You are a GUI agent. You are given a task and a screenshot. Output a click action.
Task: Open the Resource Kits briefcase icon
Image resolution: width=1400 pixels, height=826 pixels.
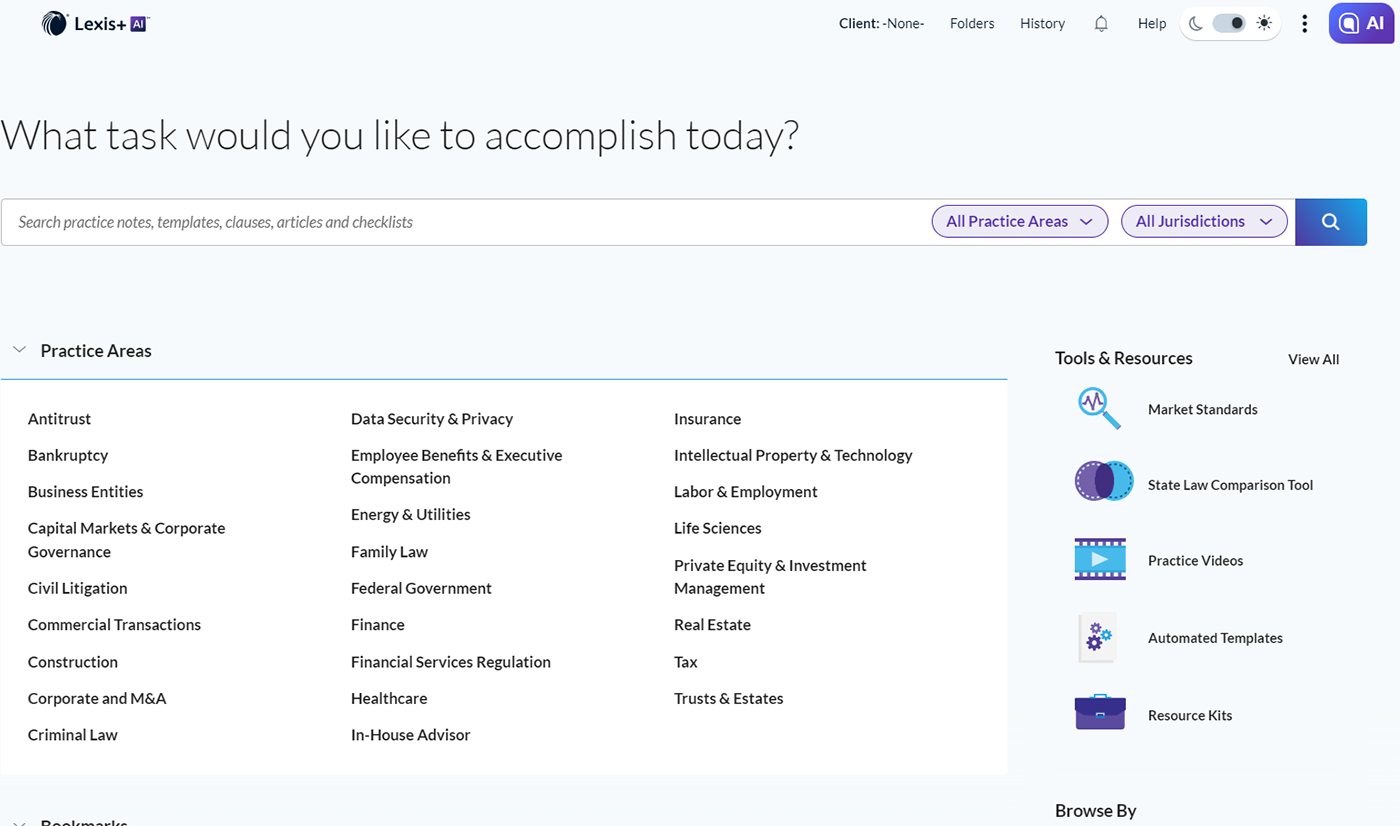[x=1100, y=713]
